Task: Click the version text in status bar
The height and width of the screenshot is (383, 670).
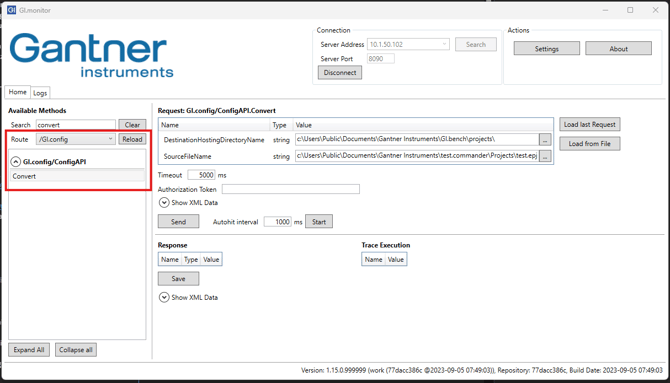Action: [x=482, y=370]
